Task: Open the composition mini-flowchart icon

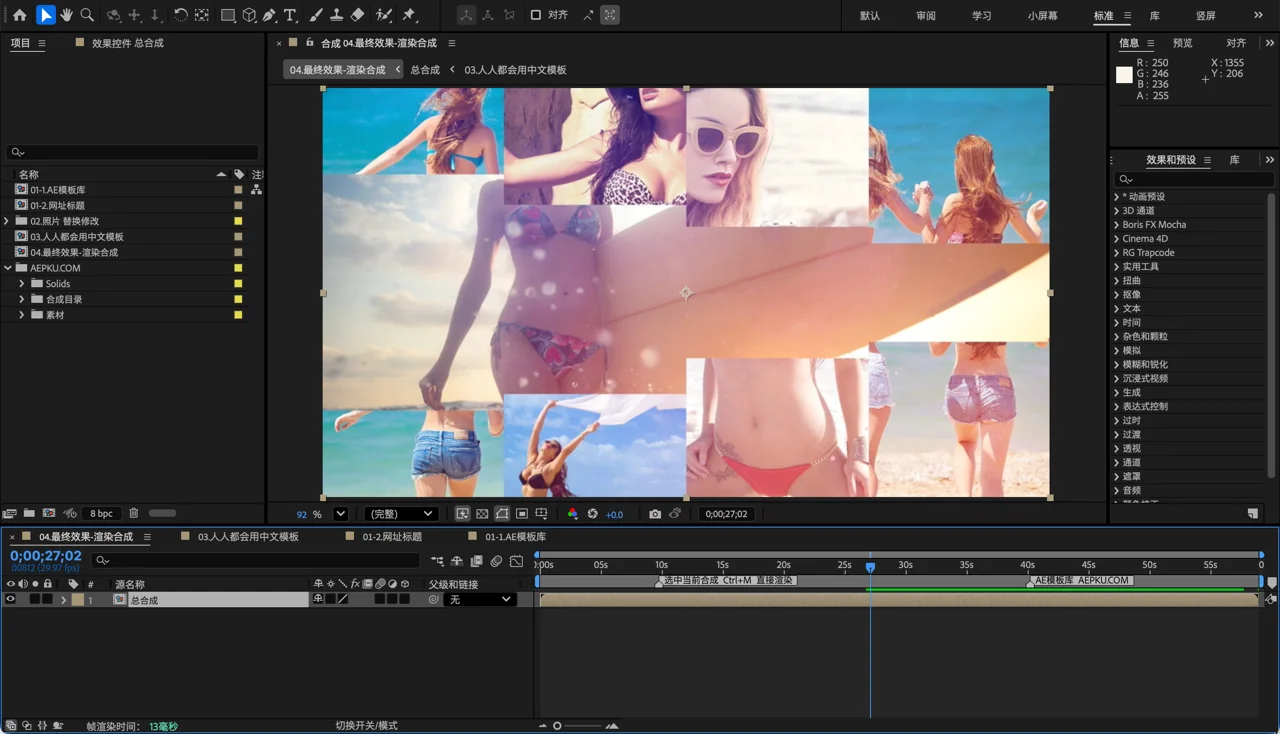Action: pos(437,561)
